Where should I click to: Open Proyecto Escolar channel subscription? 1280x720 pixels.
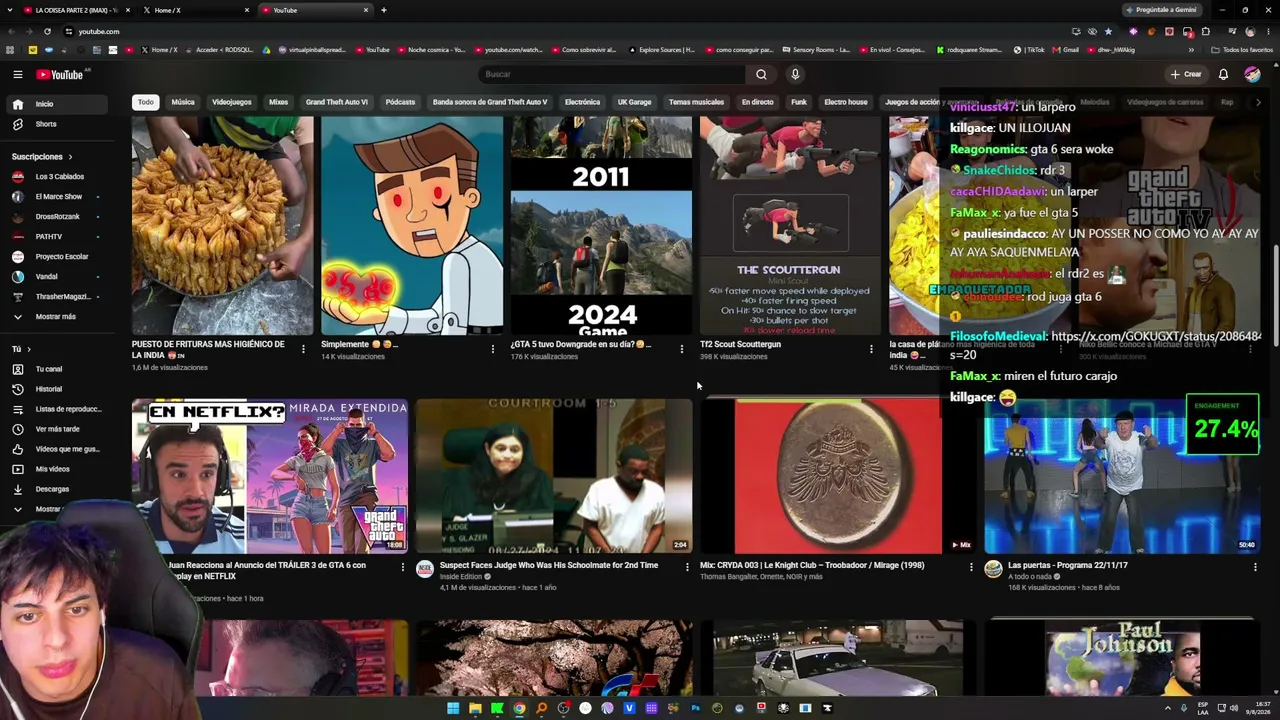56,256
